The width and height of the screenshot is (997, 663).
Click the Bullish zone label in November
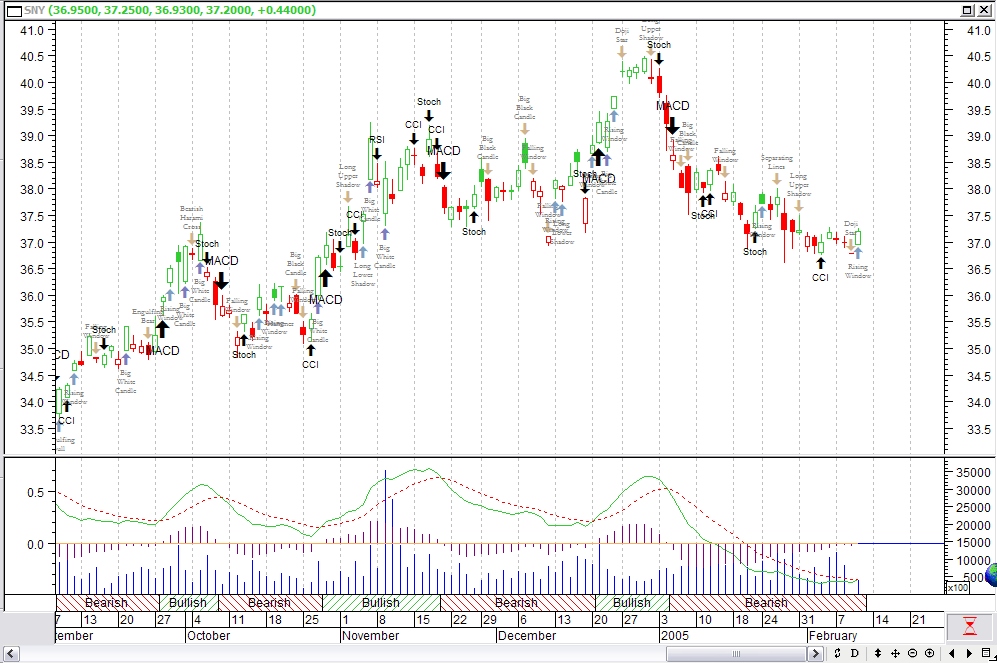click(x=380, y=603)
